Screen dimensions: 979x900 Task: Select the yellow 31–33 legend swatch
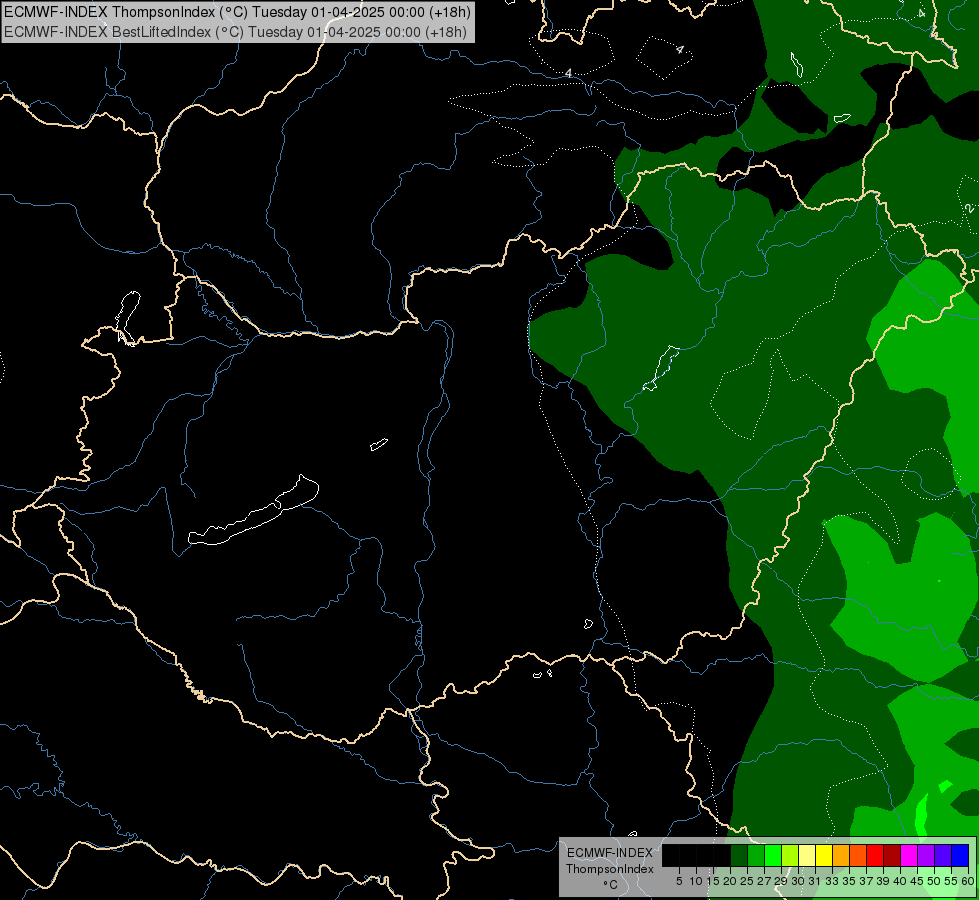click(824, 855)
